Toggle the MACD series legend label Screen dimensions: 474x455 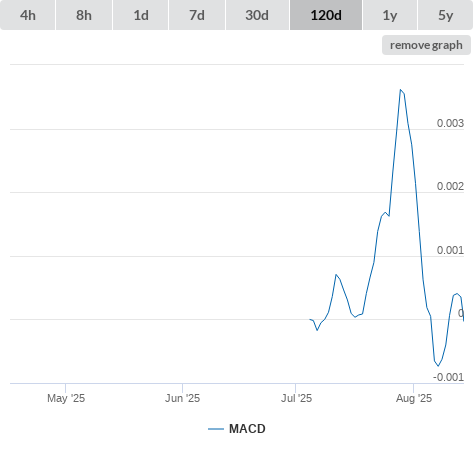[247, 429]
